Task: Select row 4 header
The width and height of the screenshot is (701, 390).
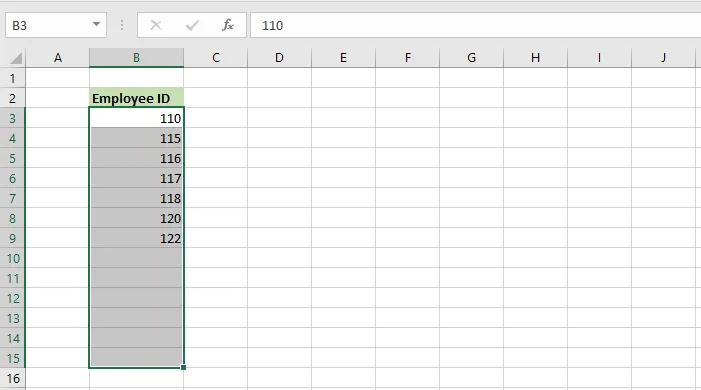Action: click(x=13, y=138)
